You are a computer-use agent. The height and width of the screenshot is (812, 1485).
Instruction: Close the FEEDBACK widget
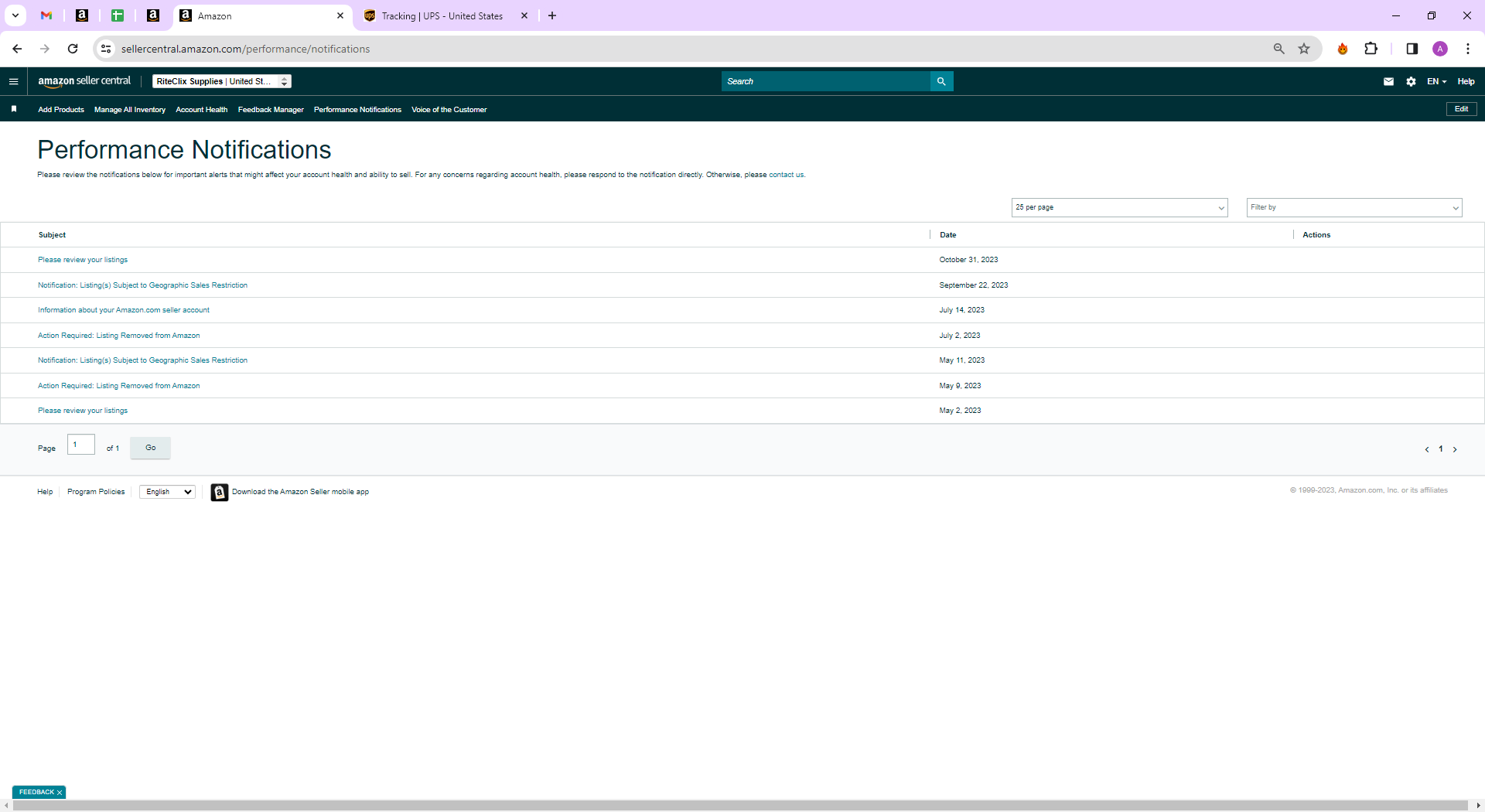60,793
